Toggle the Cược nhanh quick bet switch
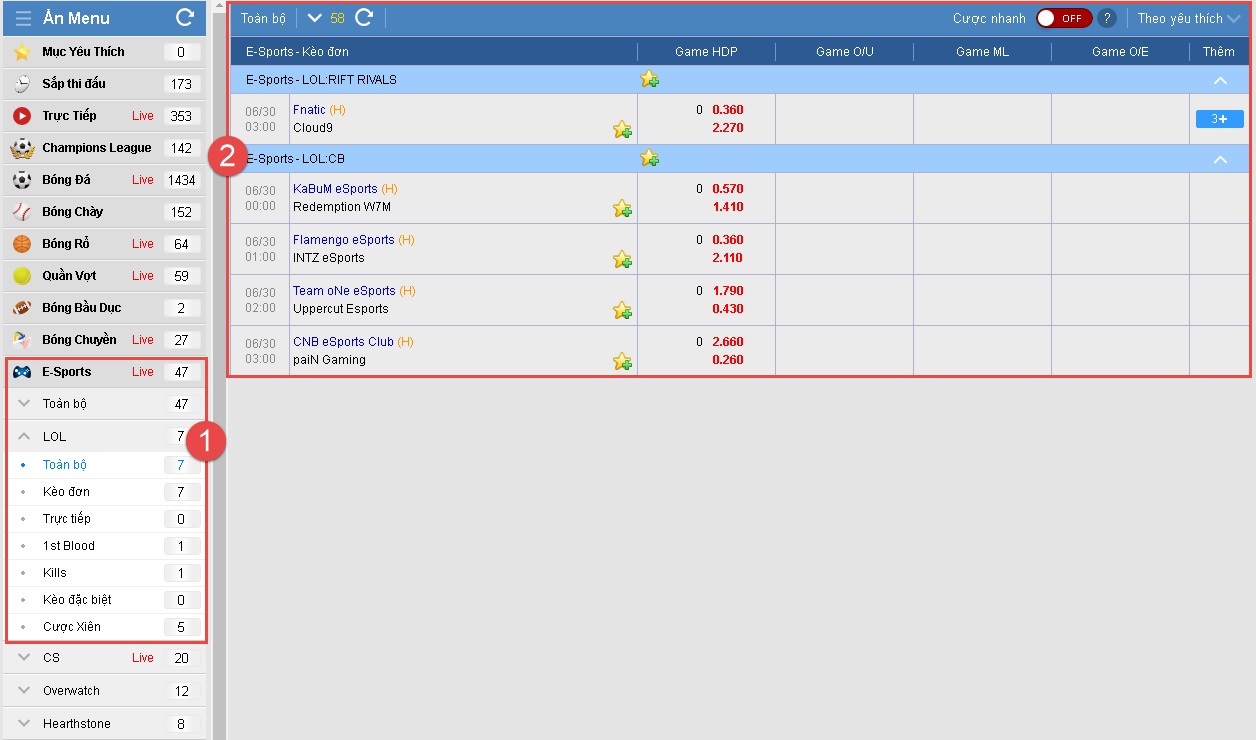Screen dimensions: 1256x740 coord(1063,18)
